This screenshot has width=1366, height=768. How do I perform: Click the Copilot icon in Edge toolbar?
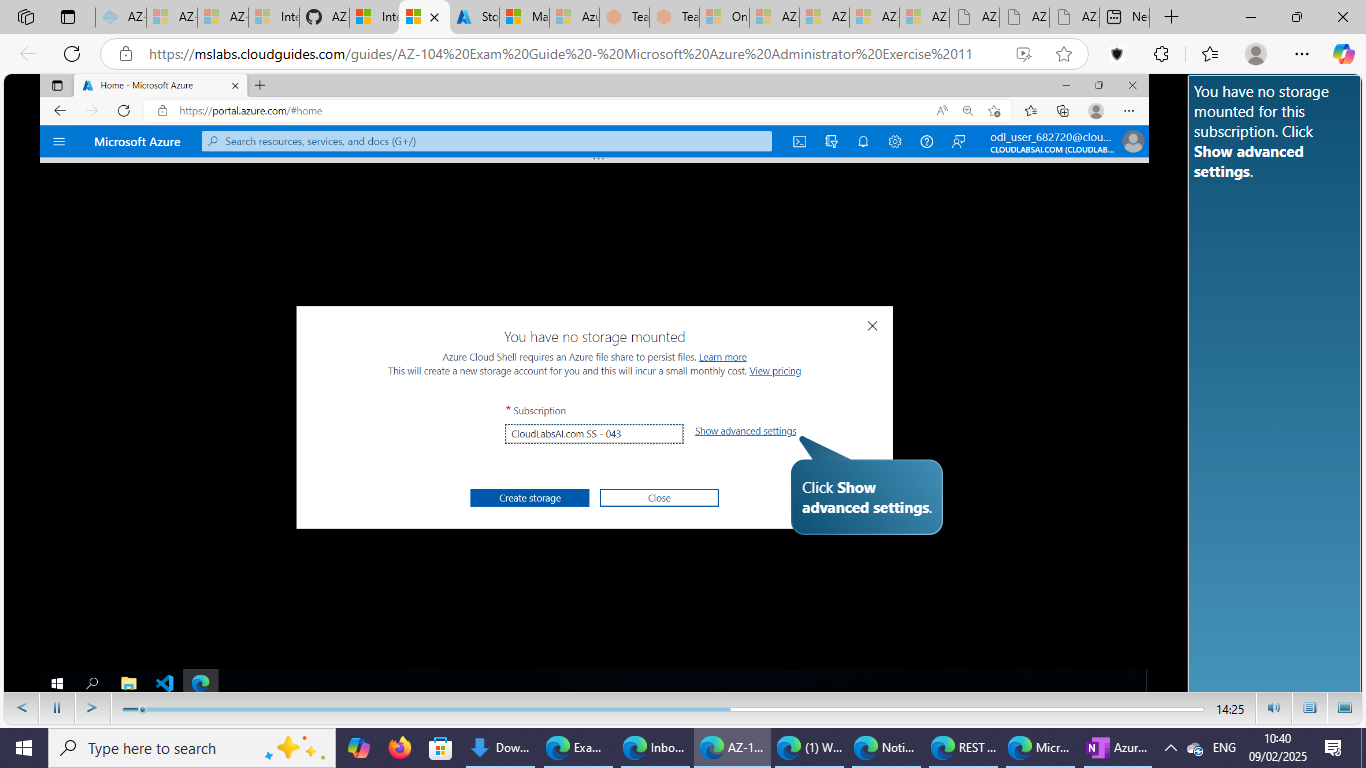coord(1343,54)
